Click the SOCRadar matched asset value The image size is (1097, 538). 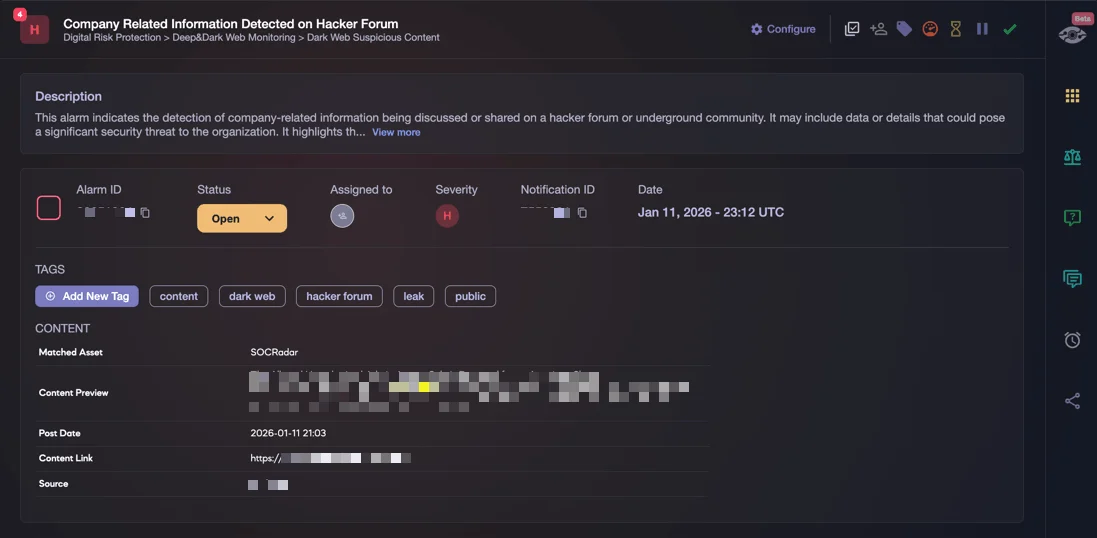coord(274,352)
